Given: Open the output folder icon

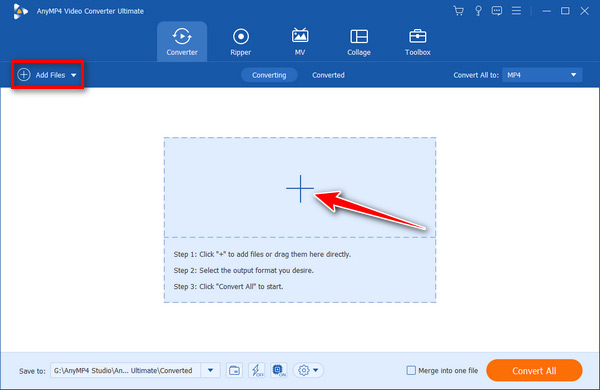Looking at the screenshot, I should pos(234,370).
